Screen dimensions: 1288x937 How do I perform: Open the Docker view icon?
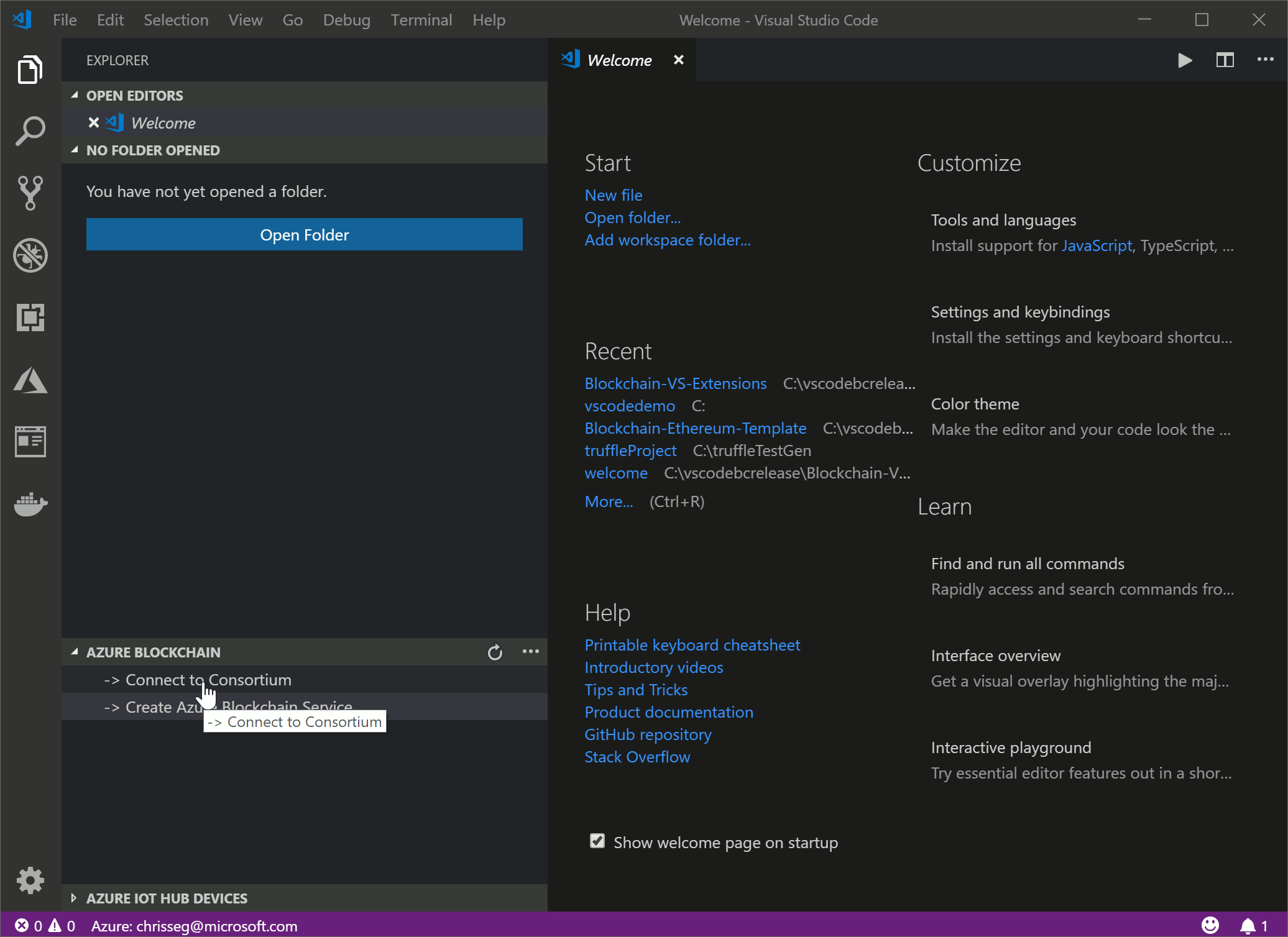tap(30, 504)
